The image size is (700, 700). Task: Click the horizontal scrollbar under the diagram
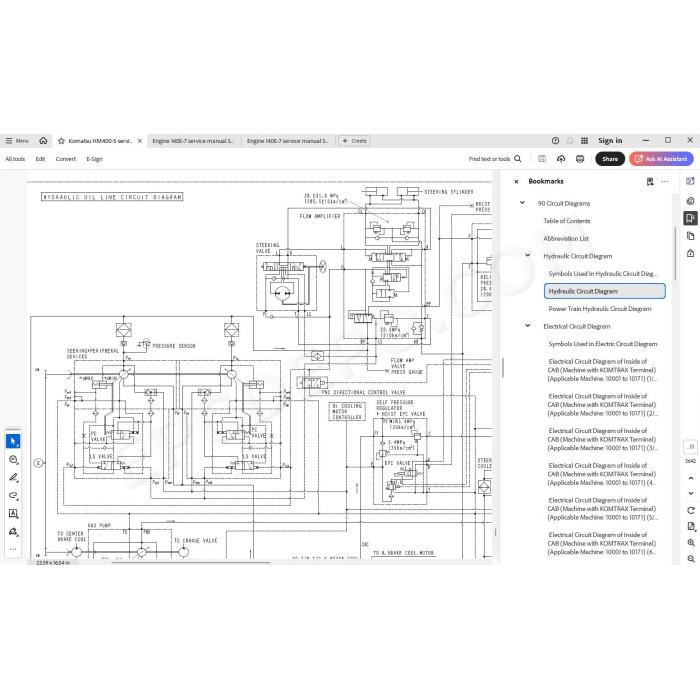[x=191, y=562]
